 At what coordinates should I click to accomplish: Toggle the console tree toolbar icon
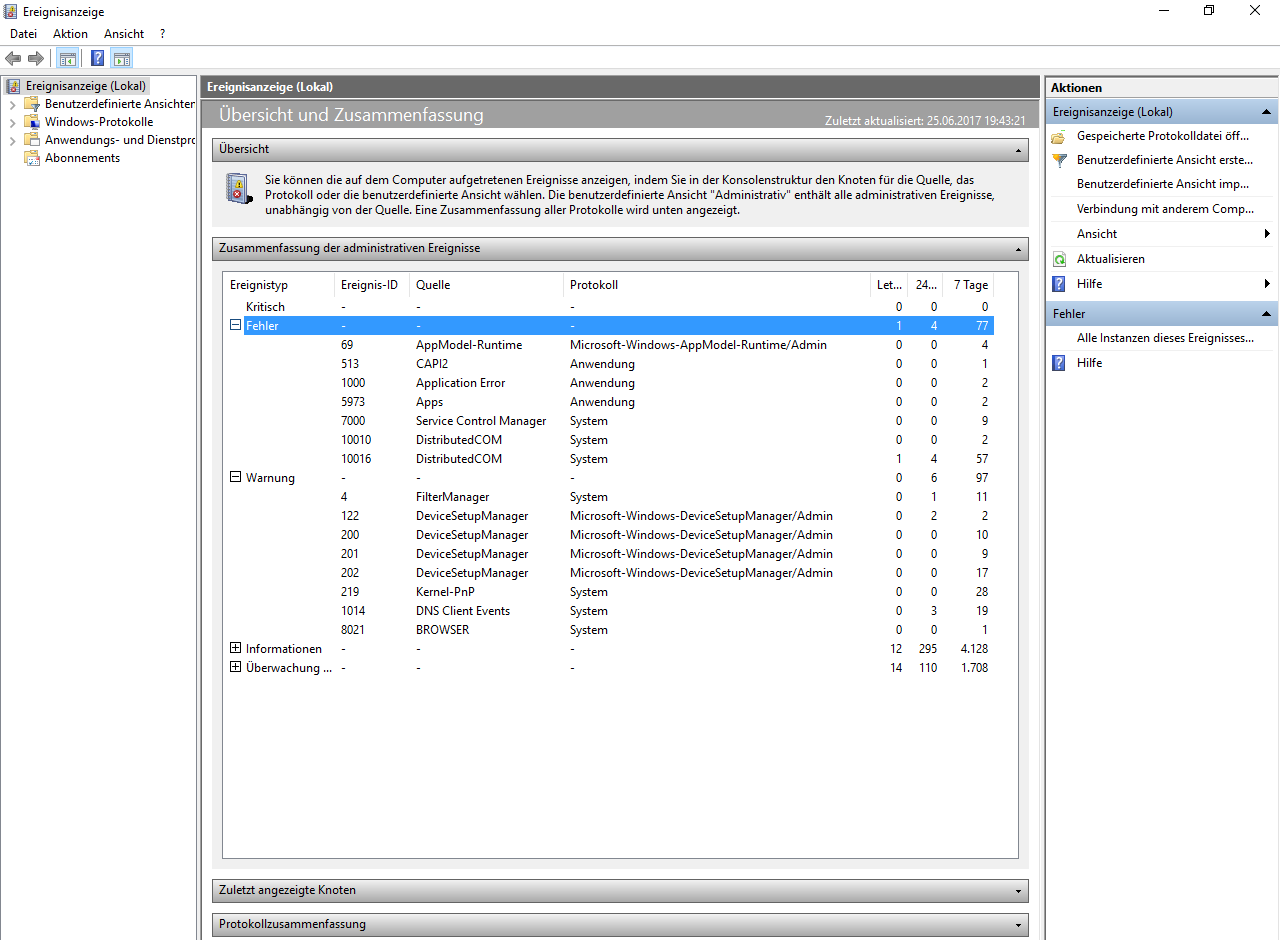pos(67,58)
